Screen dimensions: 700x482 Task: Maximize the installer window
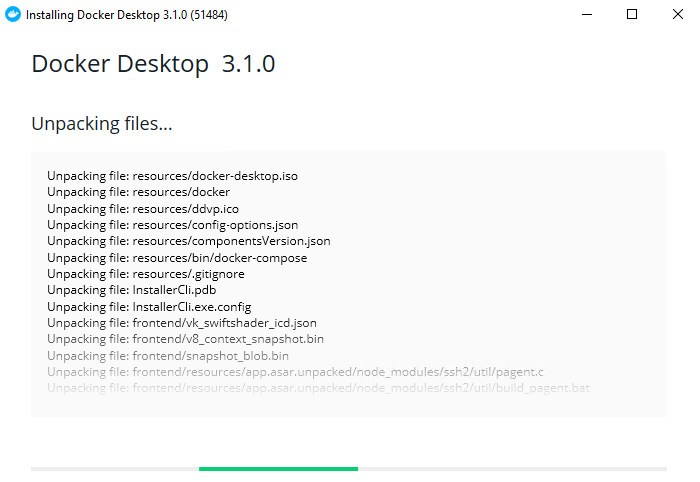tap(632, 14)
